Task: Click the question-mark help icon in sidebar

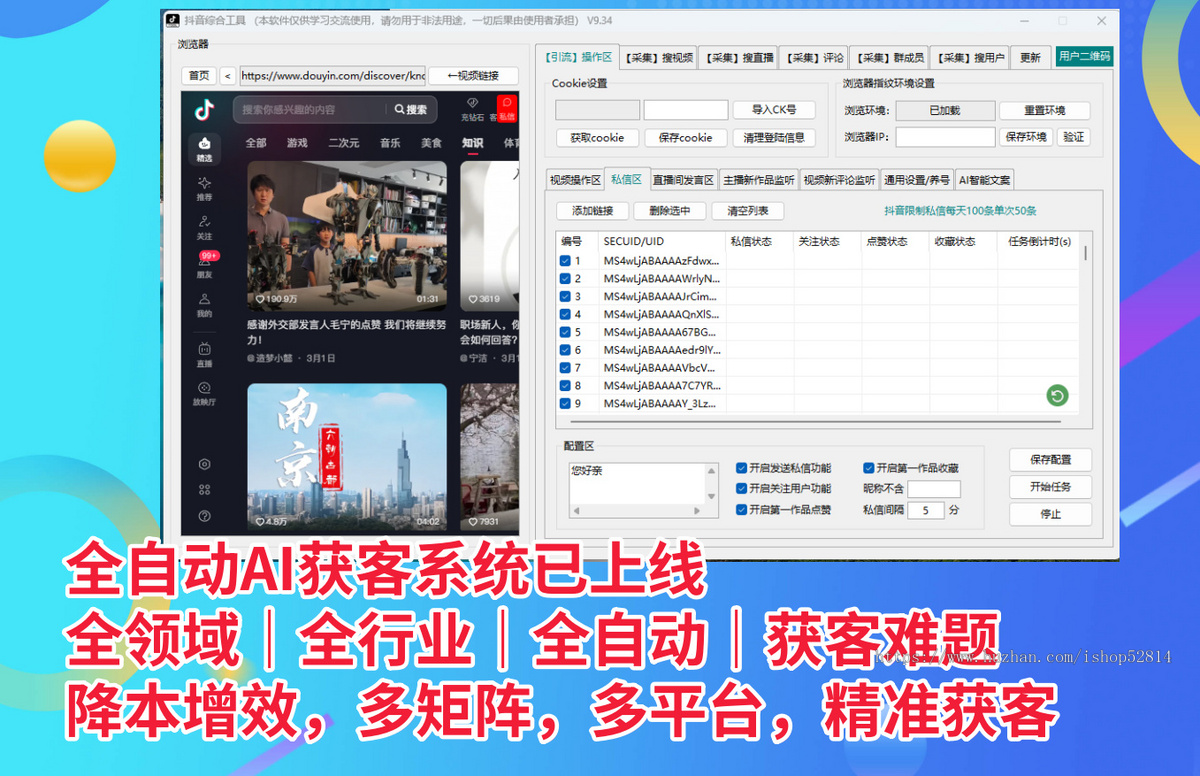Action: (204, 516)
